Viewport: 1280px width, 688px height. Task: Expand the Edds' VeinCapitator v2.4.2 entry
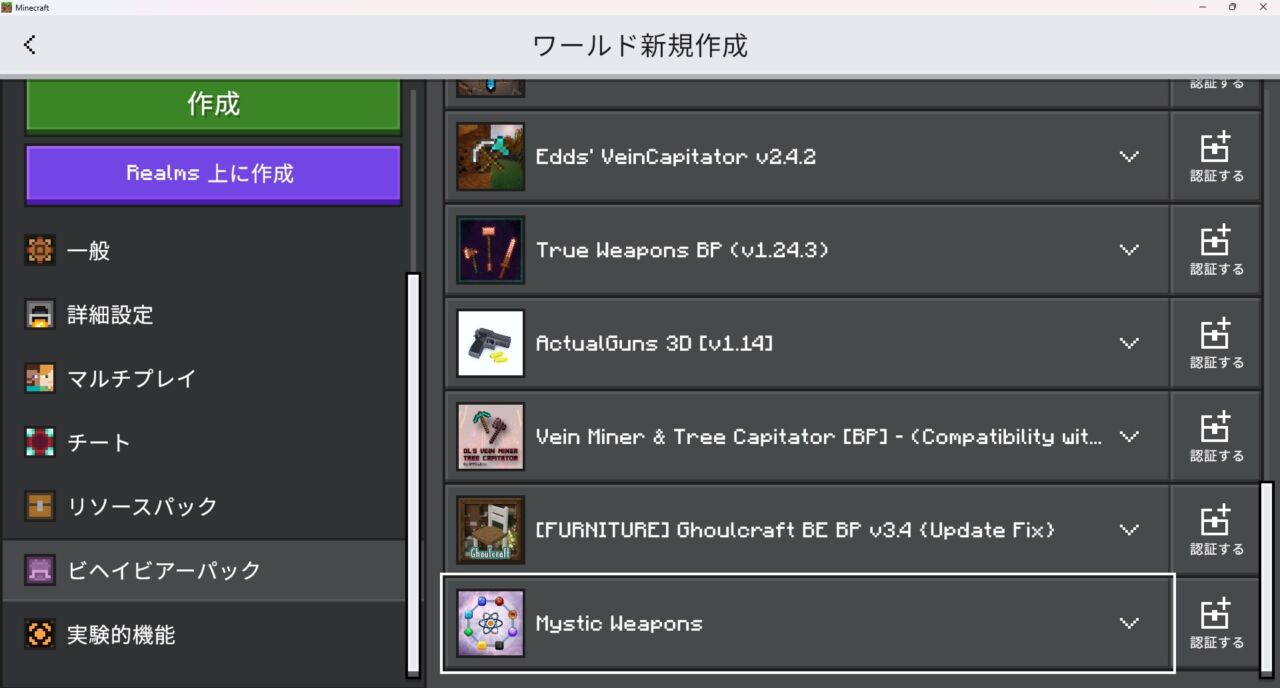click(x=1129, y=156)
